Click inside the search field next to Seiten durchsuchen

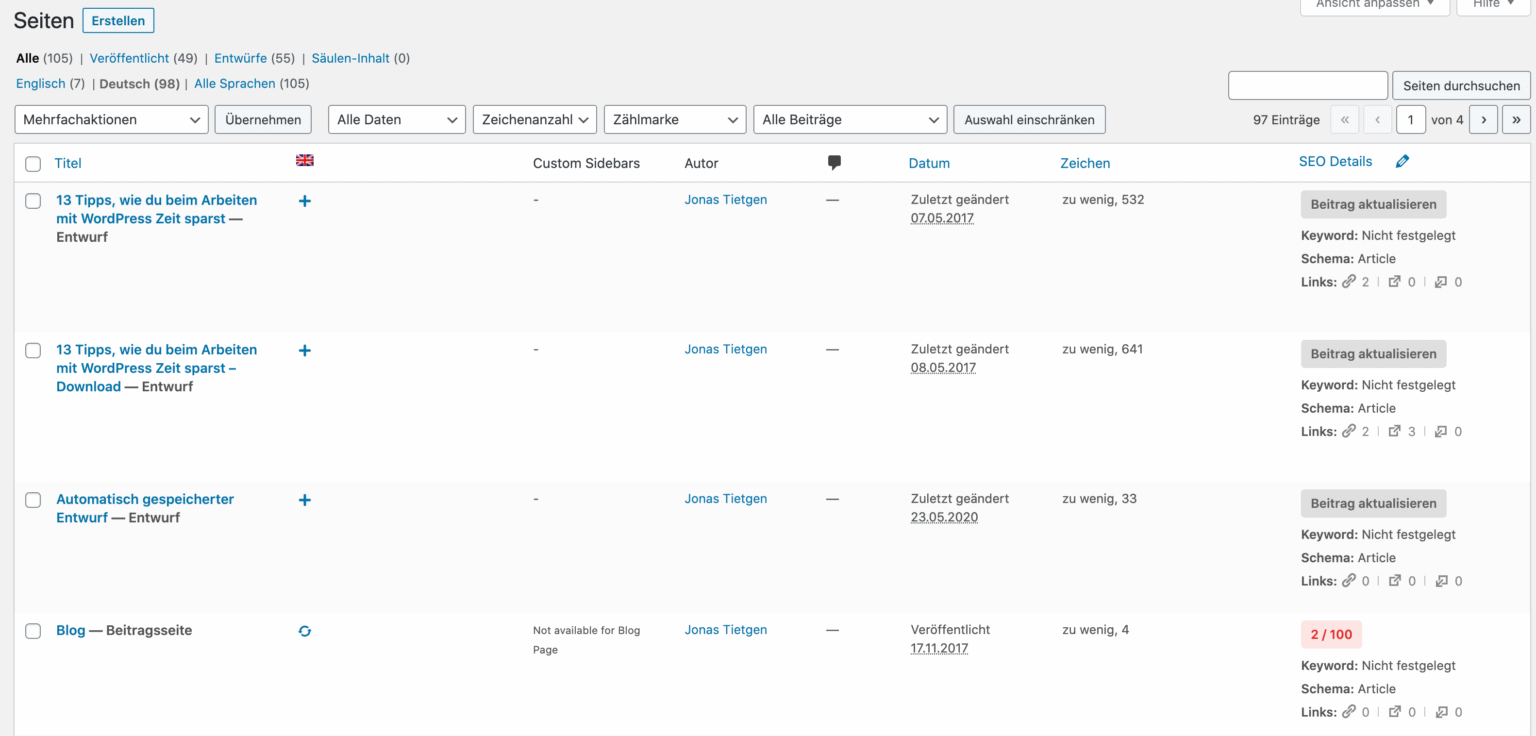[x=1307, y=85]
